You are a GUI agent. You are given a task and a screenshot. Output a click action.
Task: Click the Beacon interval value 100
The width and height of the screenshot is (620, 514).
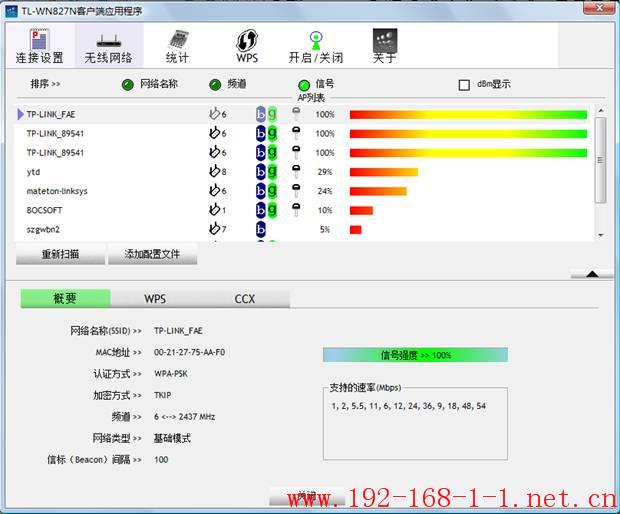[x=161, y=459]
